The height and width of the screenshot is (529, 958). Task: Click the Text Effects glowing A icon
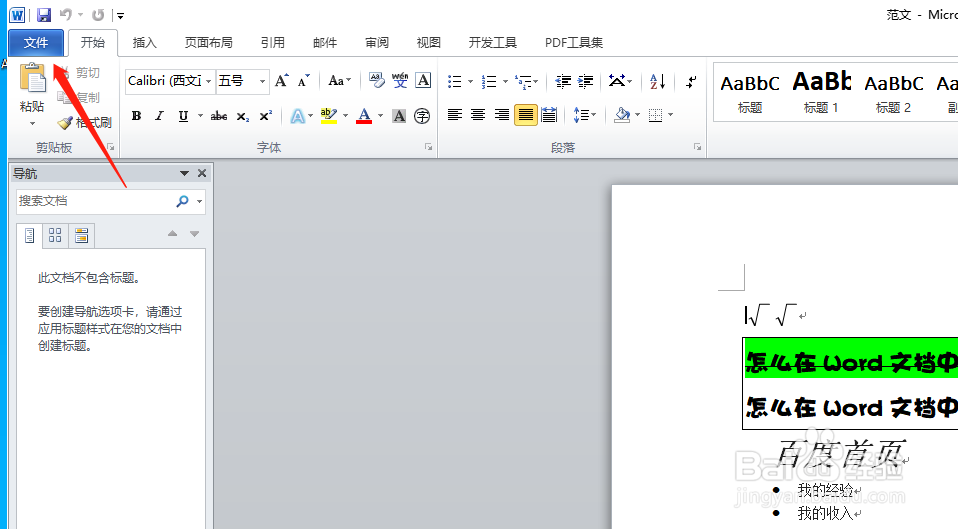tap(298, 116)
